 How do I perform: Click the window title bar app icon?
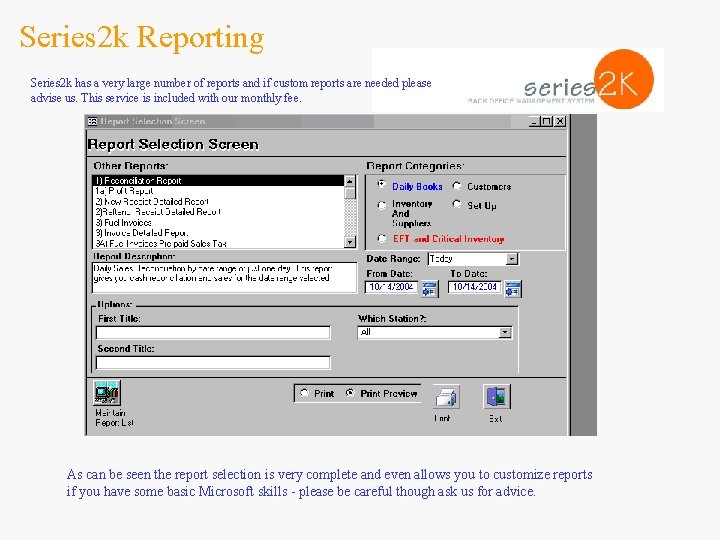pyautogui.click(x=92, y=121)
